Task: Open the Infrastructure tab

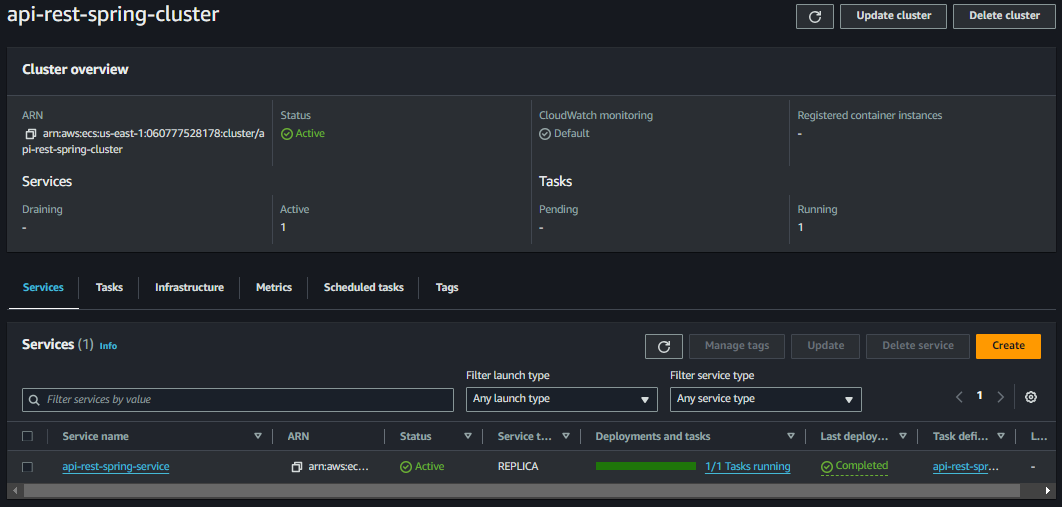Action: [190, 288]
